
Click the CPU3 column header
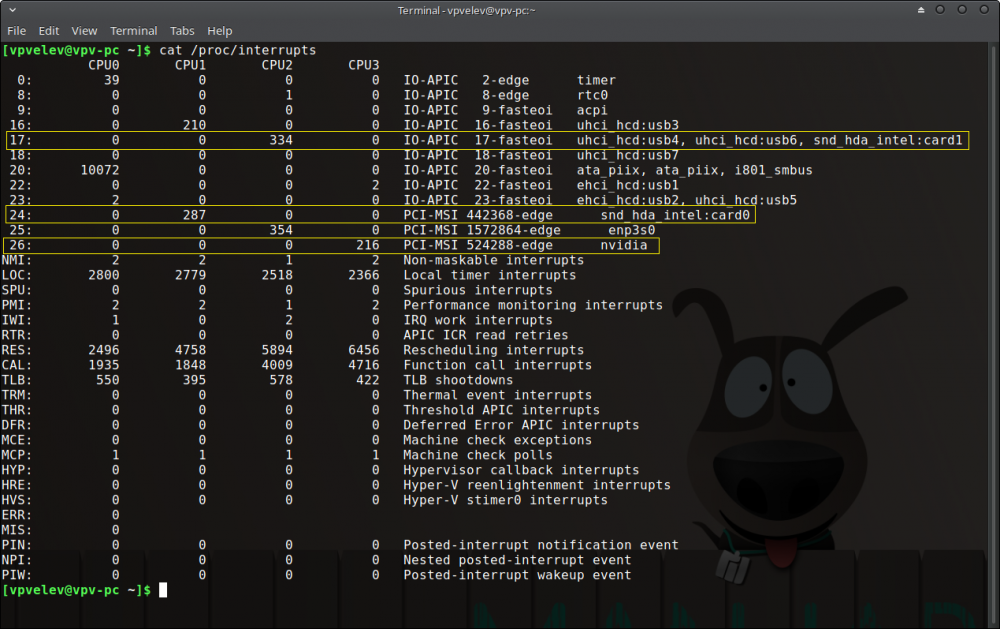364,65
